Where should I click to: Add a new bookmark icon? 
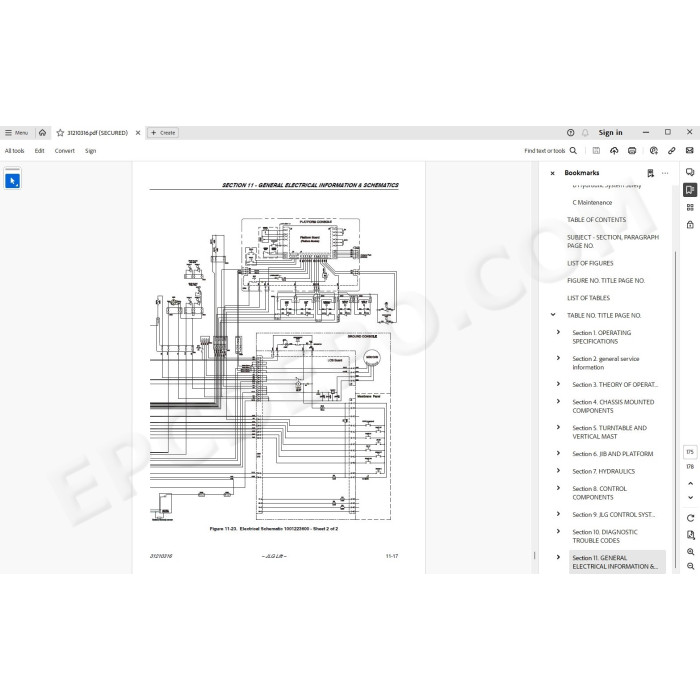[650, 173]
